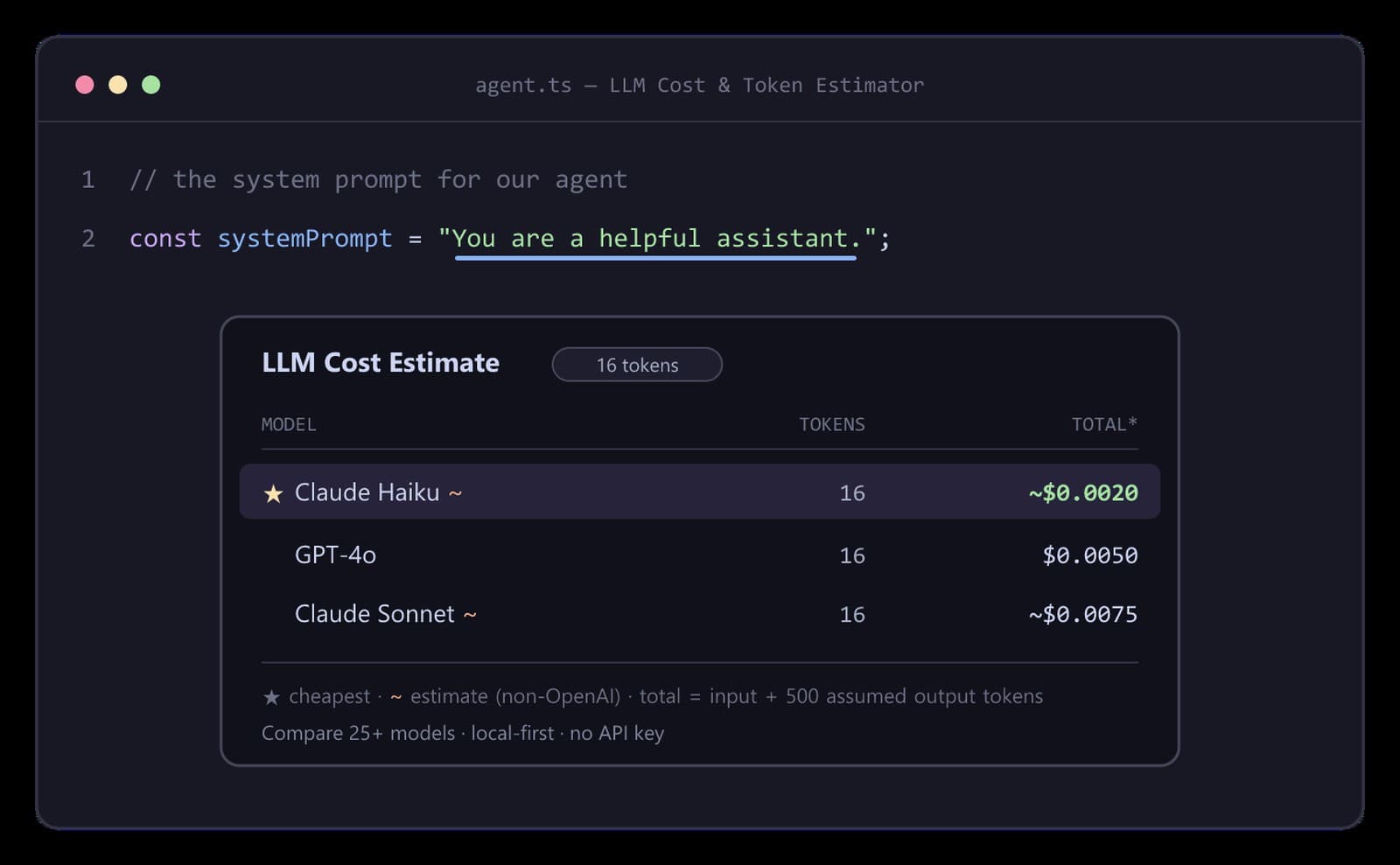
Task: Click the gold star beside Claude Haiku
Action: tap(273, 494)
